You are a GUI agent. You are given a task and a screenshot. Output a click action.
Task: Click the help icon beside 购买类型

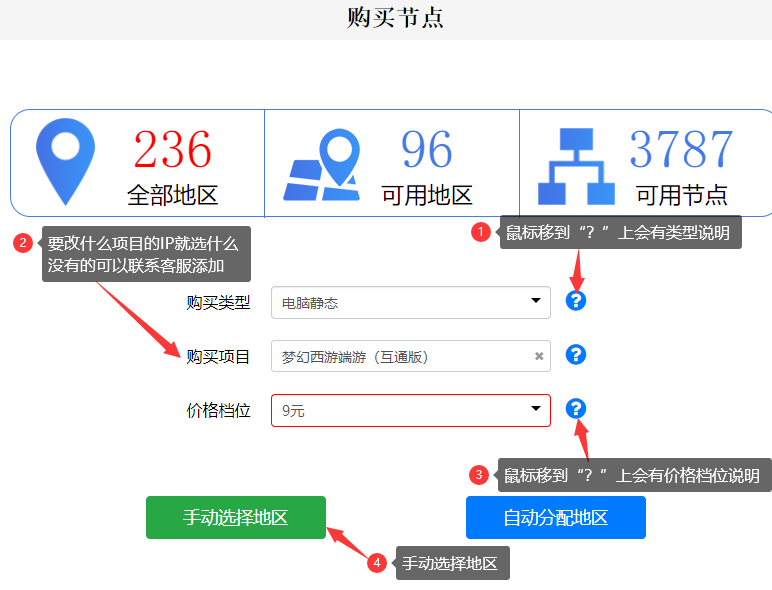576,300
